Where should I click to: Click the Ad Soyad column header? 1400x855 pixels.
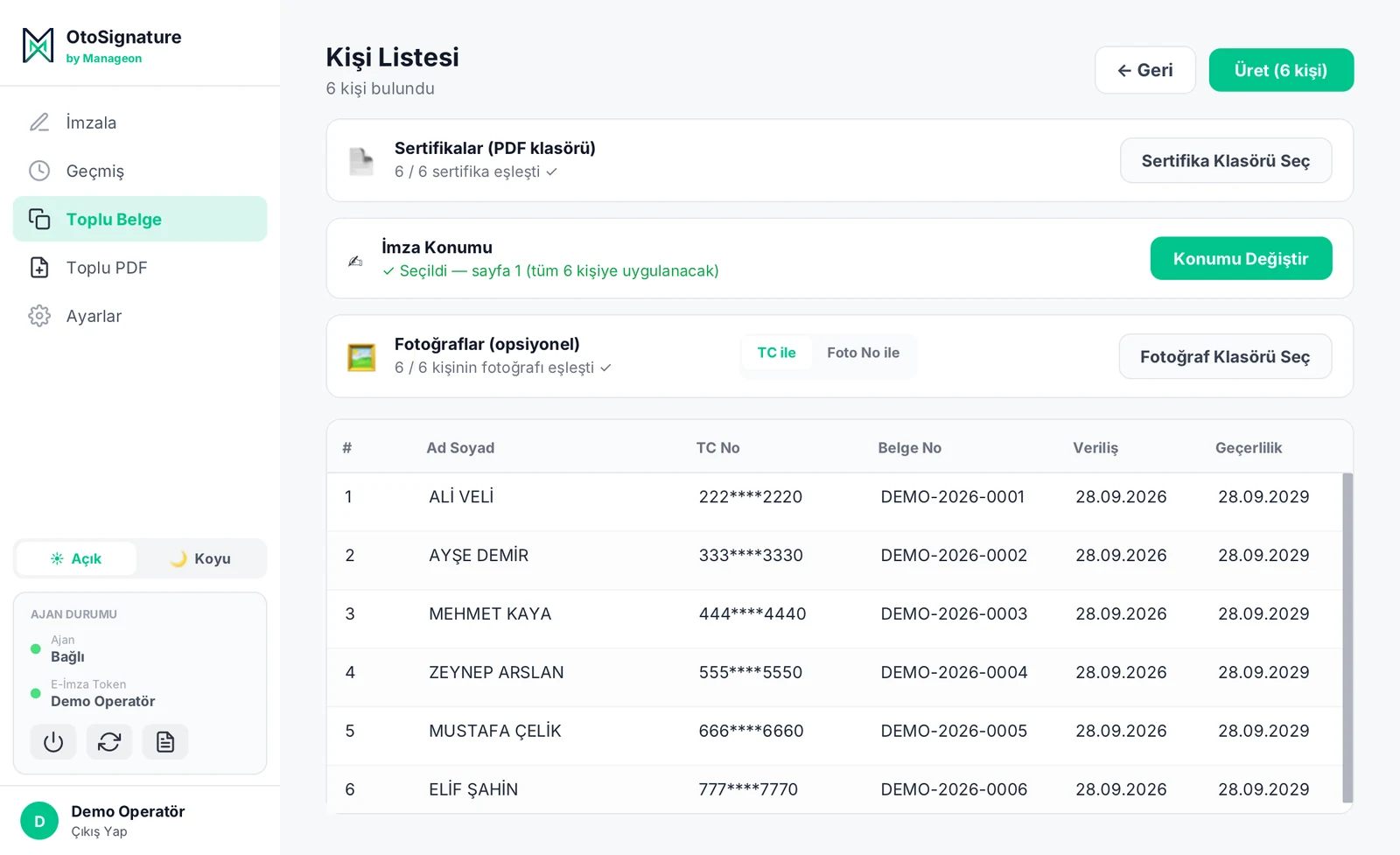460,448
